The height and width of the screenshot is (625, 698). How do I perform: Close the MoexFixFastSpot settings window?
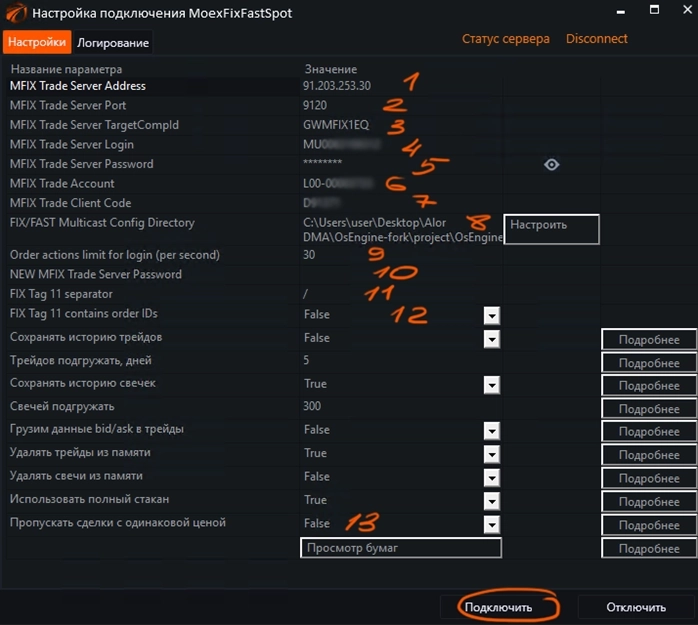(x=687, y=10)
